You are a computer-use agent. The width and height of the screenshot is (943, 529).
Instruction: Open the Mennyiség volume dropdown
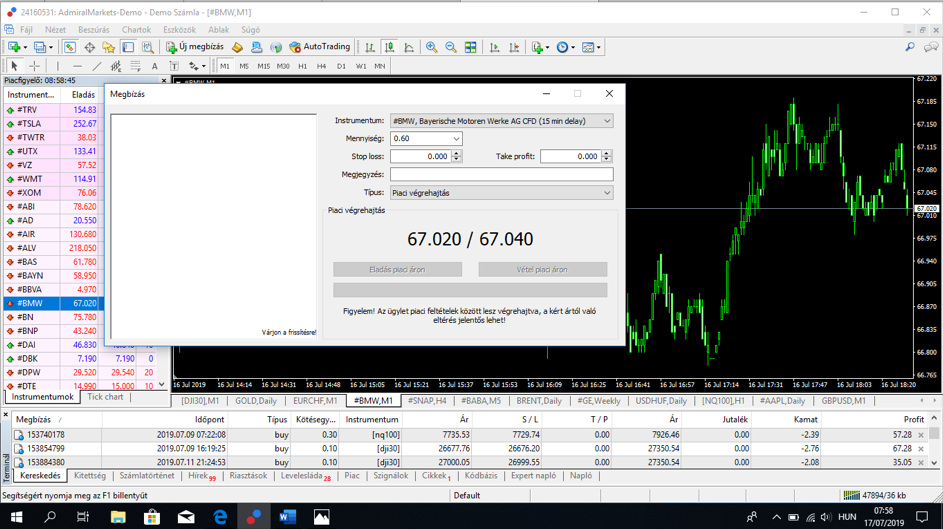[456, 139]
